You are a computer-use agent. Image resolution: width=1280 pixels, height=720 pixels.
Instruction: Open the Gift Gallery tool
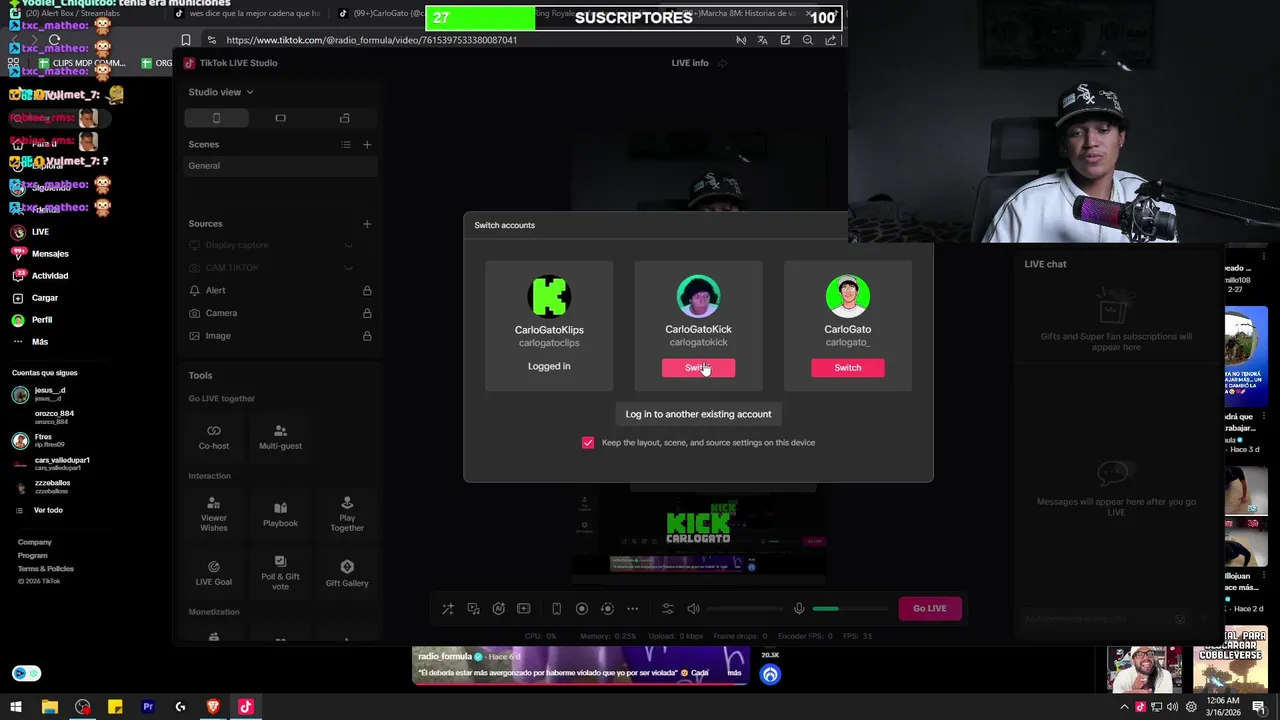point(347,573)
